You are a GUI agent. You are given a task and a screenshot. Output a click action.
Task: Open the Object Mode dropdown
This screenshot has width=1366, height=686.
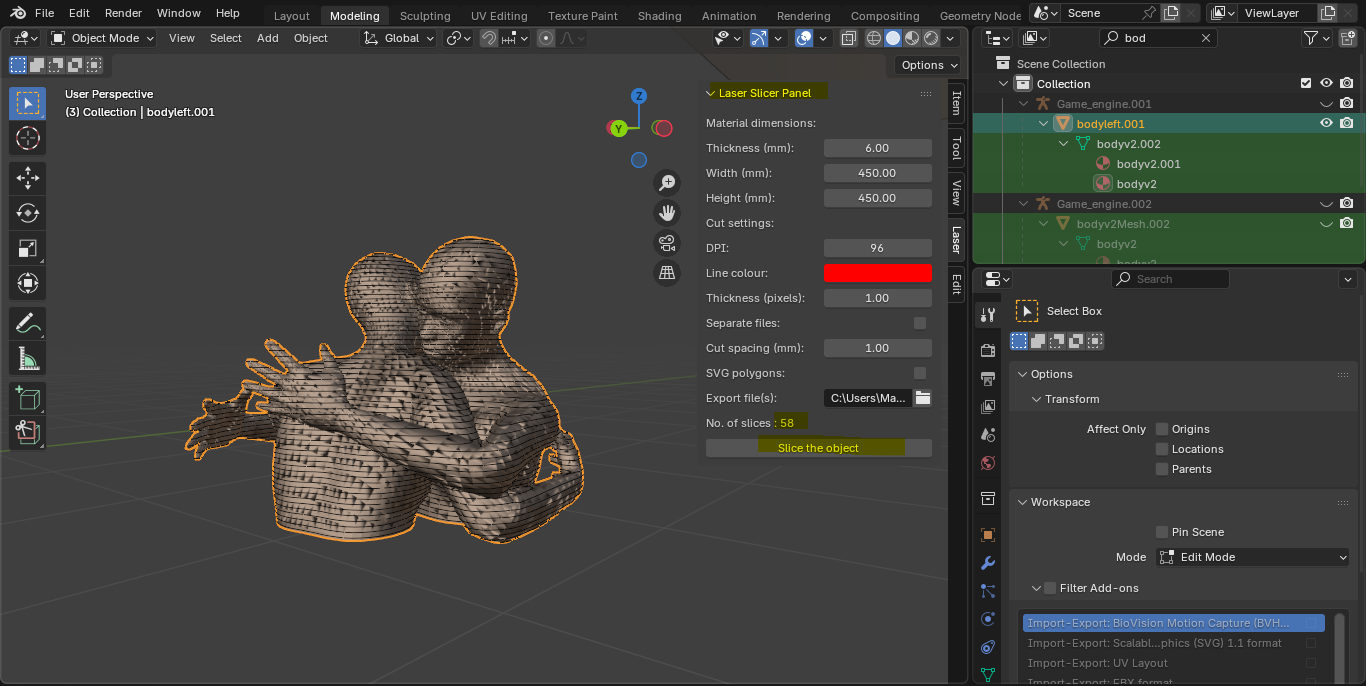pos(103,38)
